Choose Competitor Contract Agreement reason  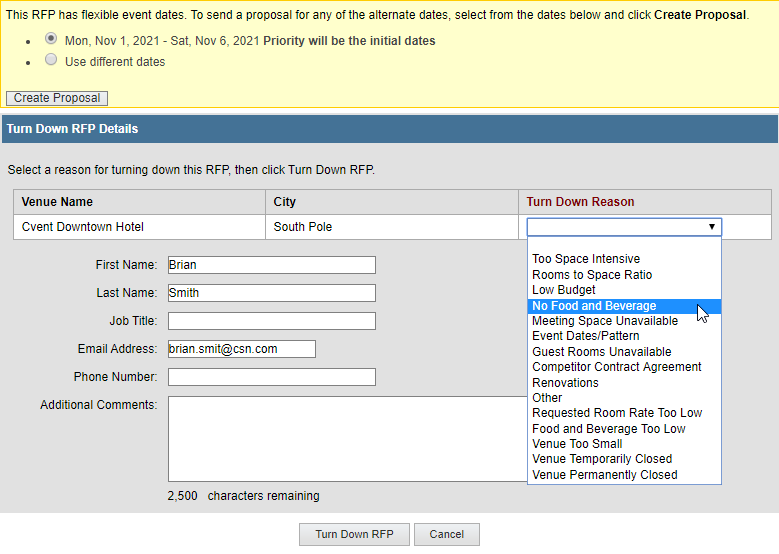click(x=624, y=367)
